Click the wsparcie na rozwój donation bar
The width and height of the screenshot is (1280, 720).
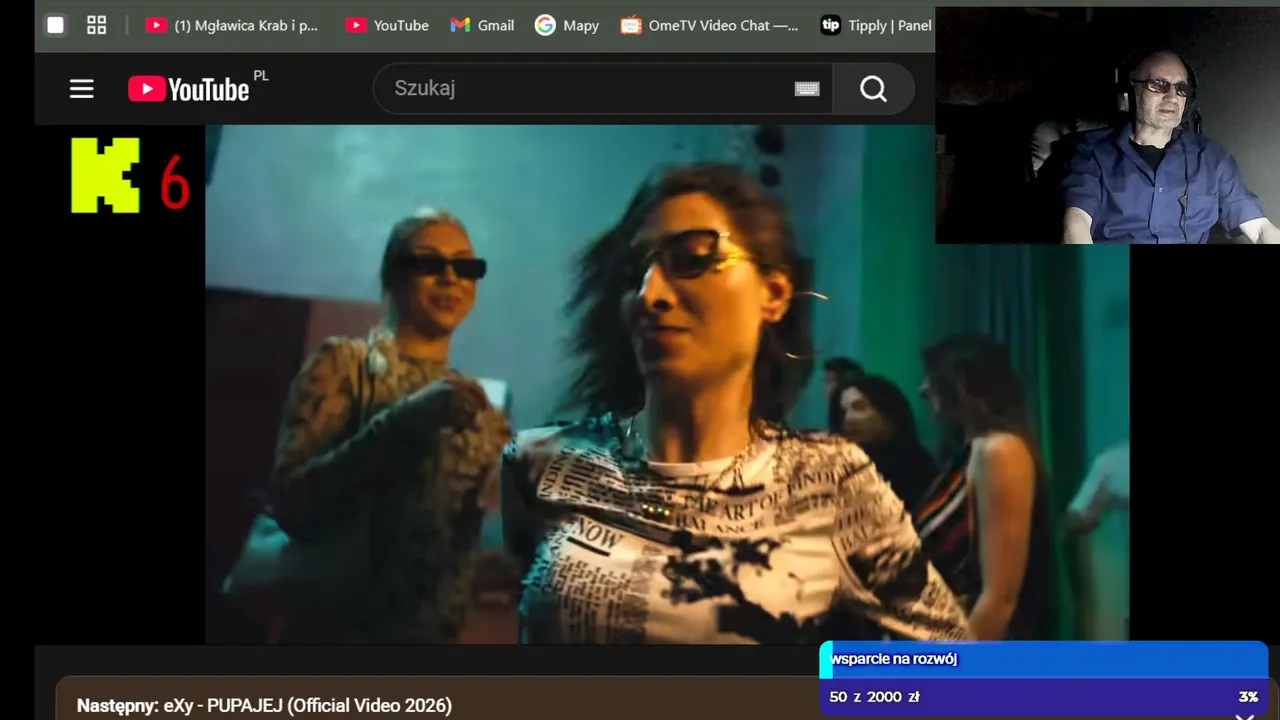1043,659
